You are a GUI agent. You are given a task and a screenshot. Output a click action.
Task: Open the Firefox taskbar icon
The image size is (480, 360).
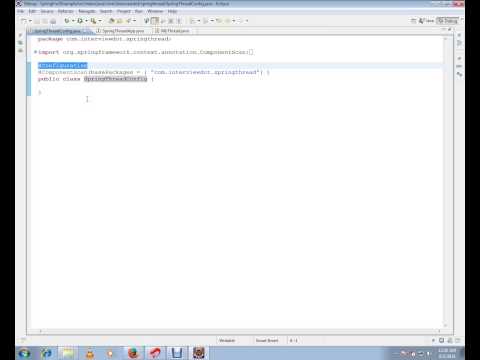point(133,353)
